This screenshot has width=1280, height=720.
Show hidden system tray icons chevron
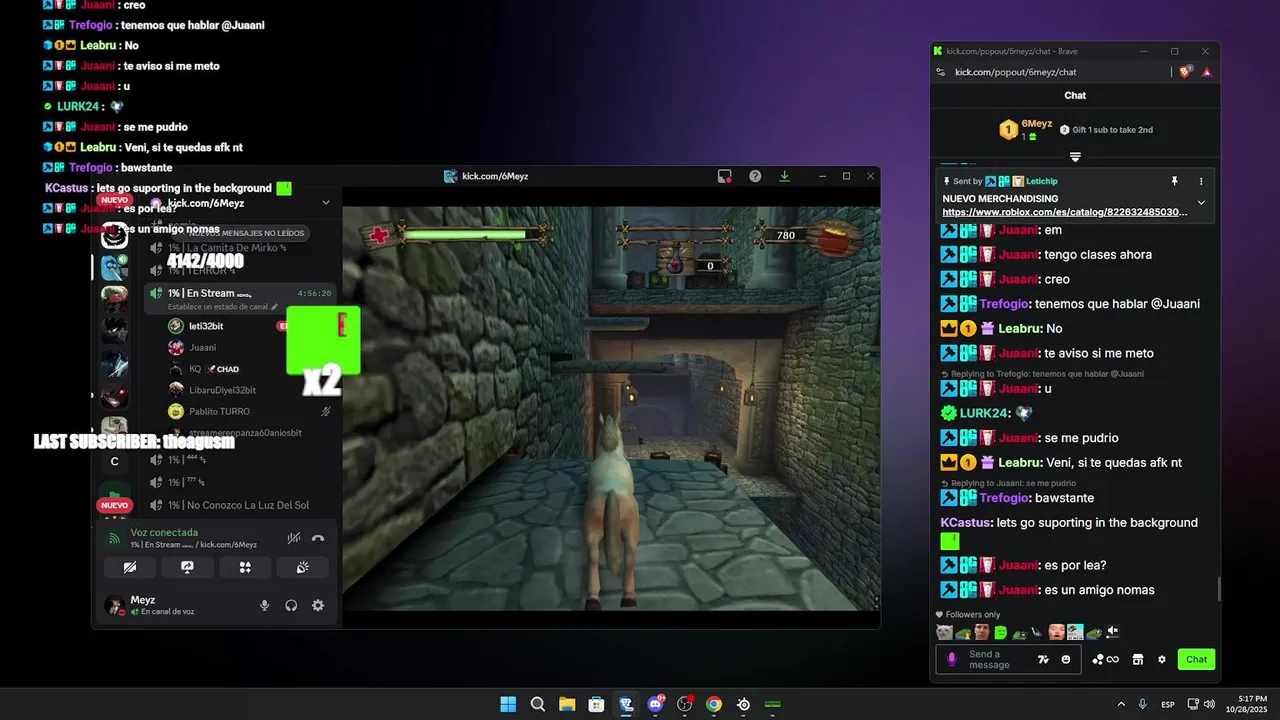(1121, 704)
